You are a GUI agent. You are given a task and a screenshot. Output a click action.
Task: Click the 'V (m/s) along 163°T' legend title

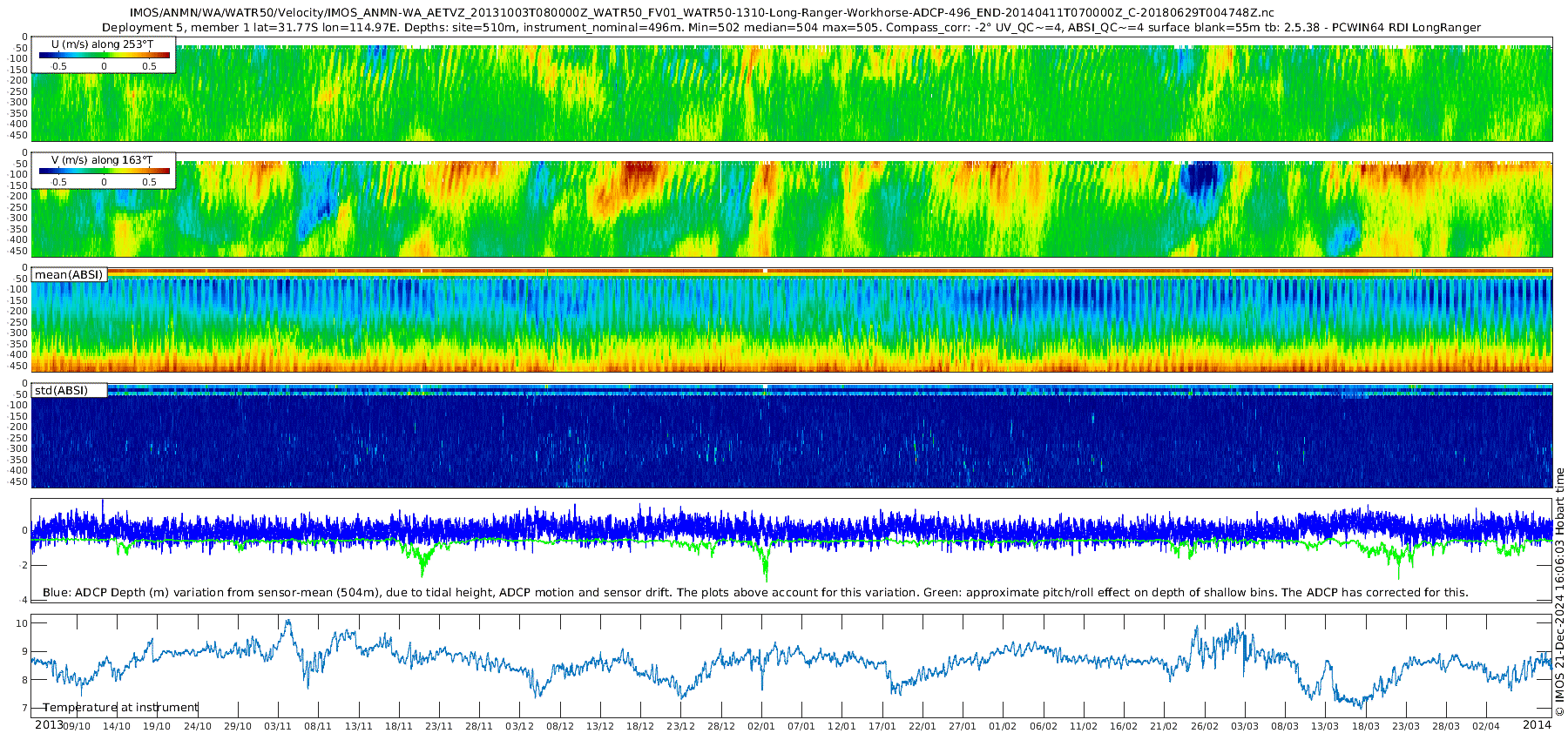coord(102,160)
